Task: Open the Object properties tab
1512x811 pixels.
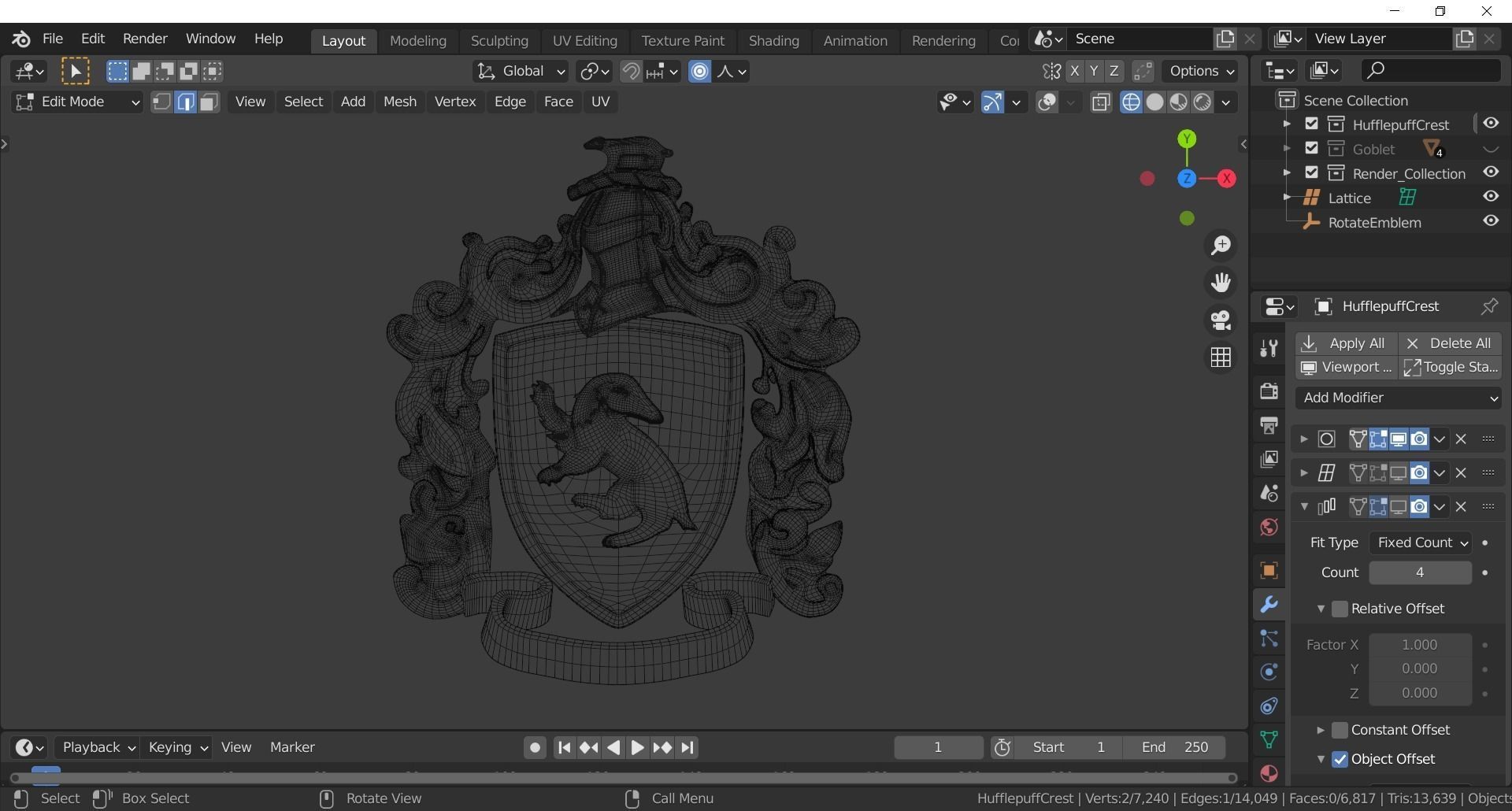Action: [1269, 570]
